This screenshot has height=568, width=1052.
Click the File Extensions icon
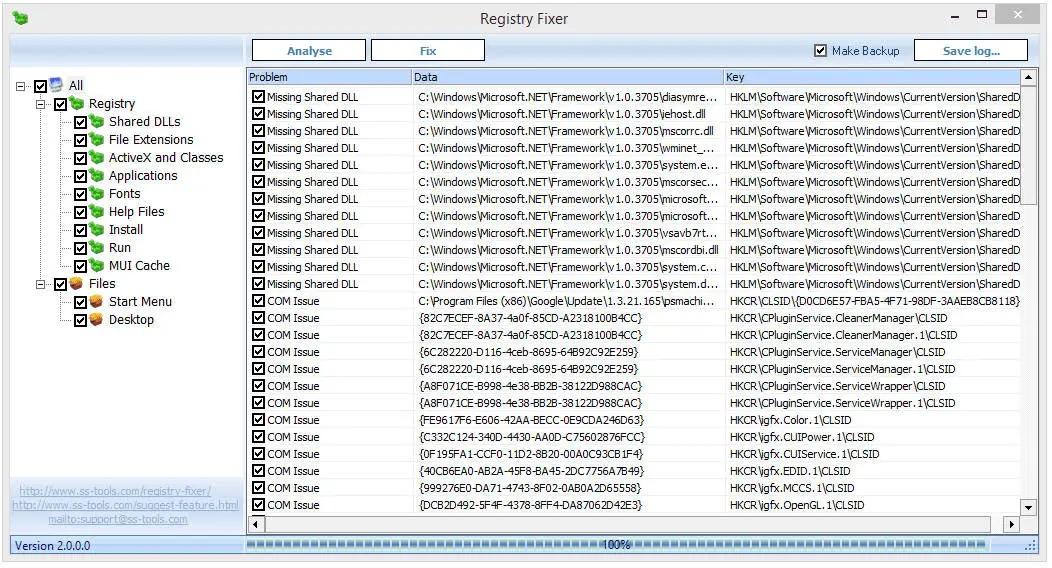click(x=97, y=139)
